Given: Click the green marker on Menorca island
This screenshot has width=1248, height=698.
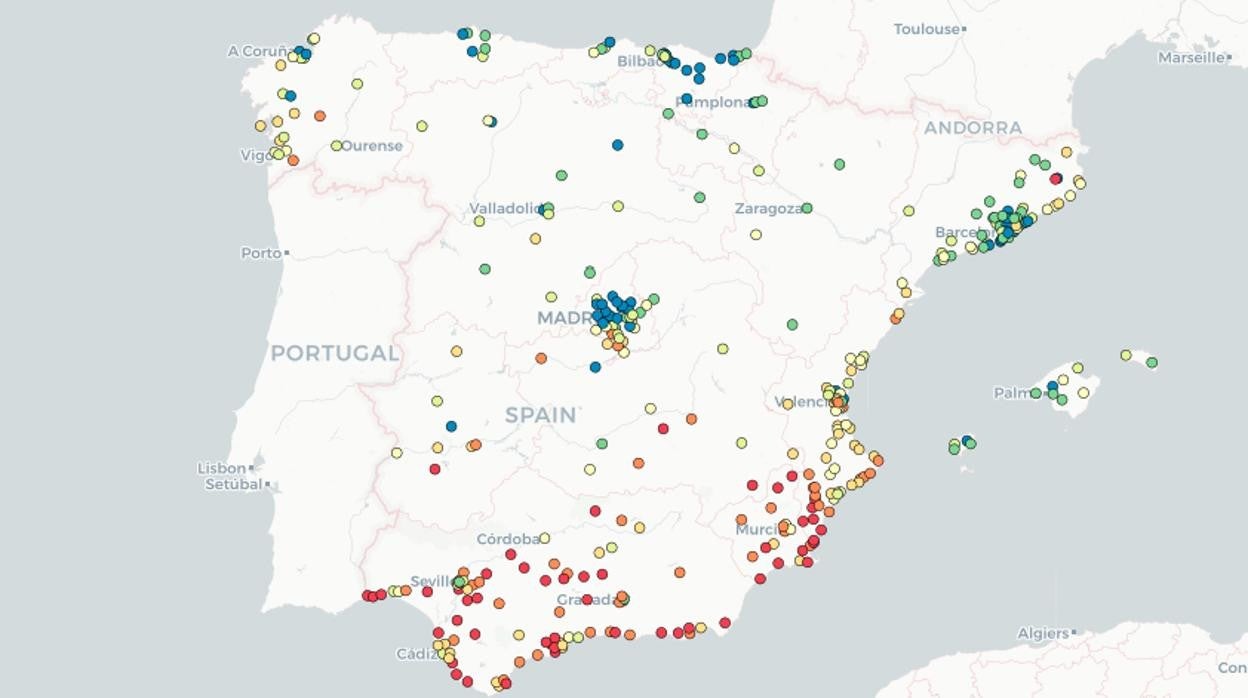Looking at the screenshot, I should pyautogui.click(x=1151, y=363).
